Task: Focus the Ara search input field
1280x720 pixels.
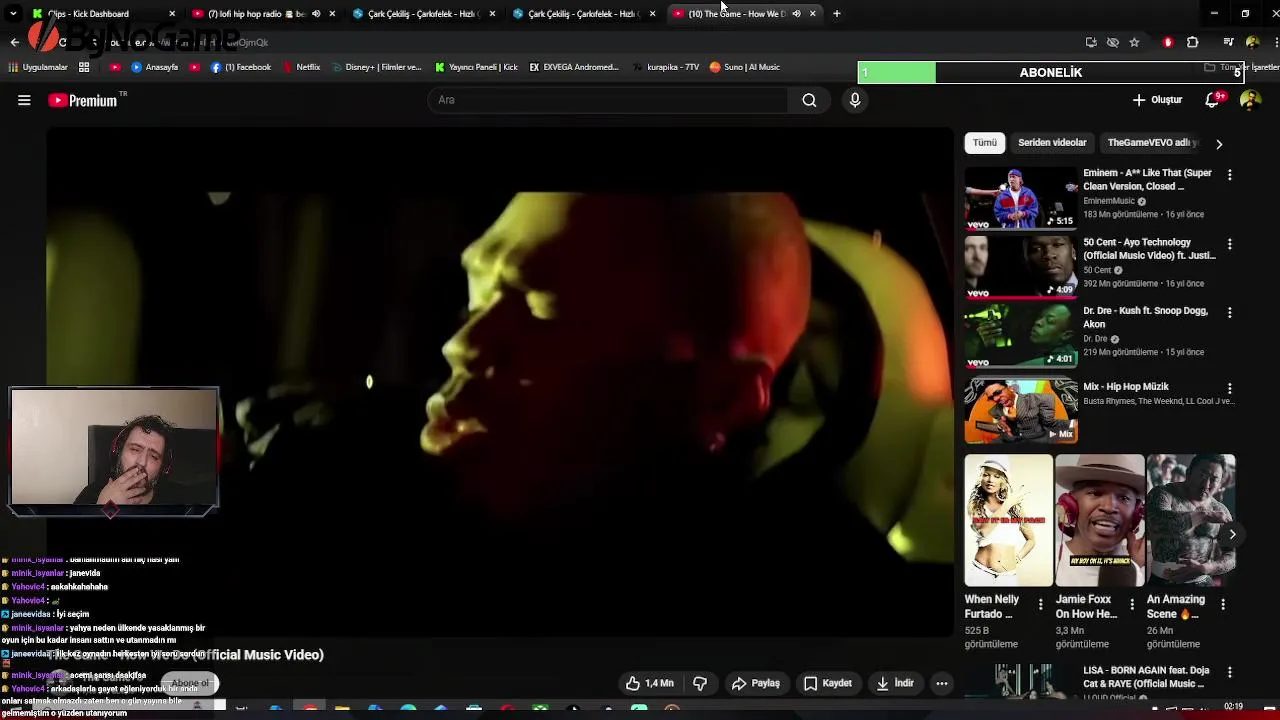Action: [x=608, y=100]
